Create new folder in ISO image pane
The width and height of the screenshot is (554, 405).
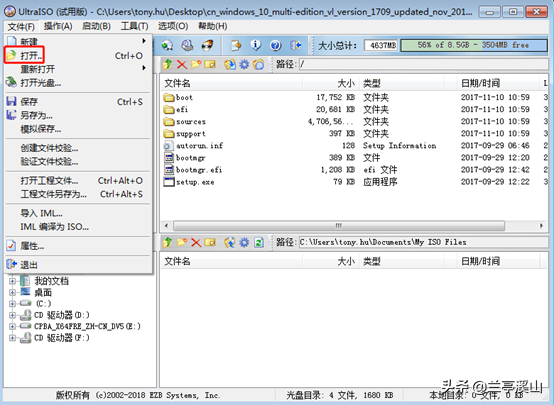click(196, 64)
